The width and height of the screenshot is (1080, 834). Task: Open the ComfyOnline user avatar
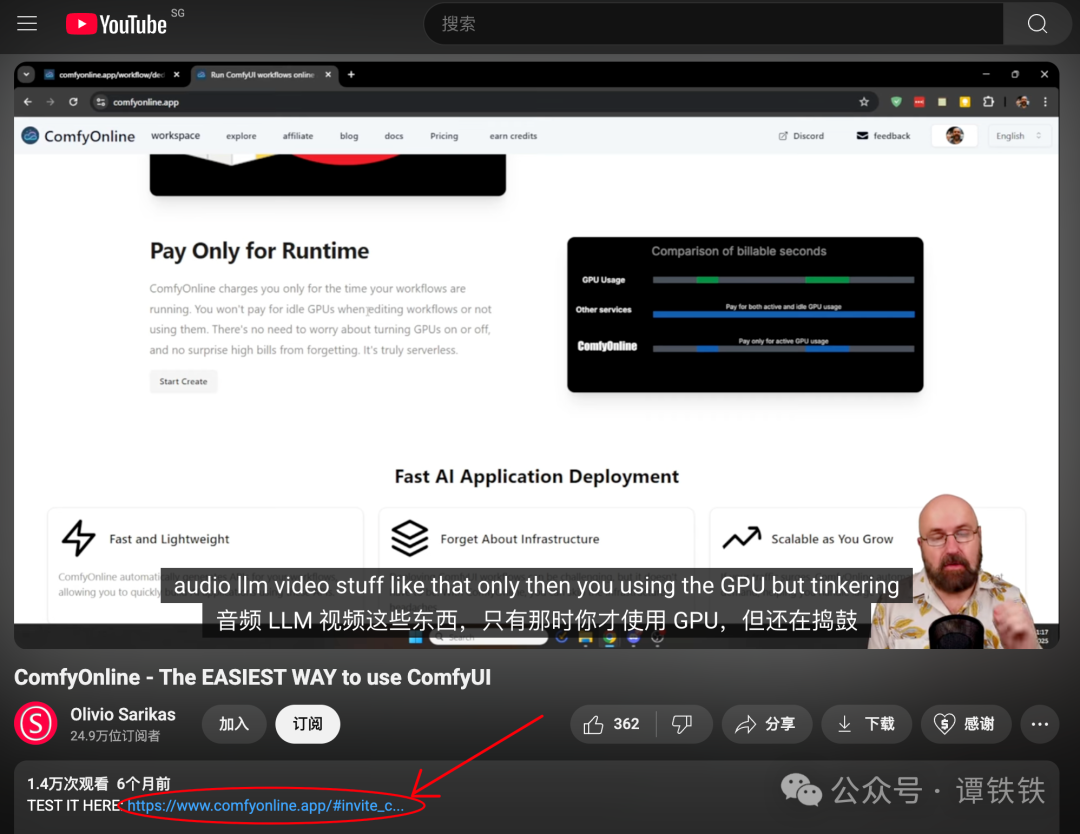pos(954,136)
